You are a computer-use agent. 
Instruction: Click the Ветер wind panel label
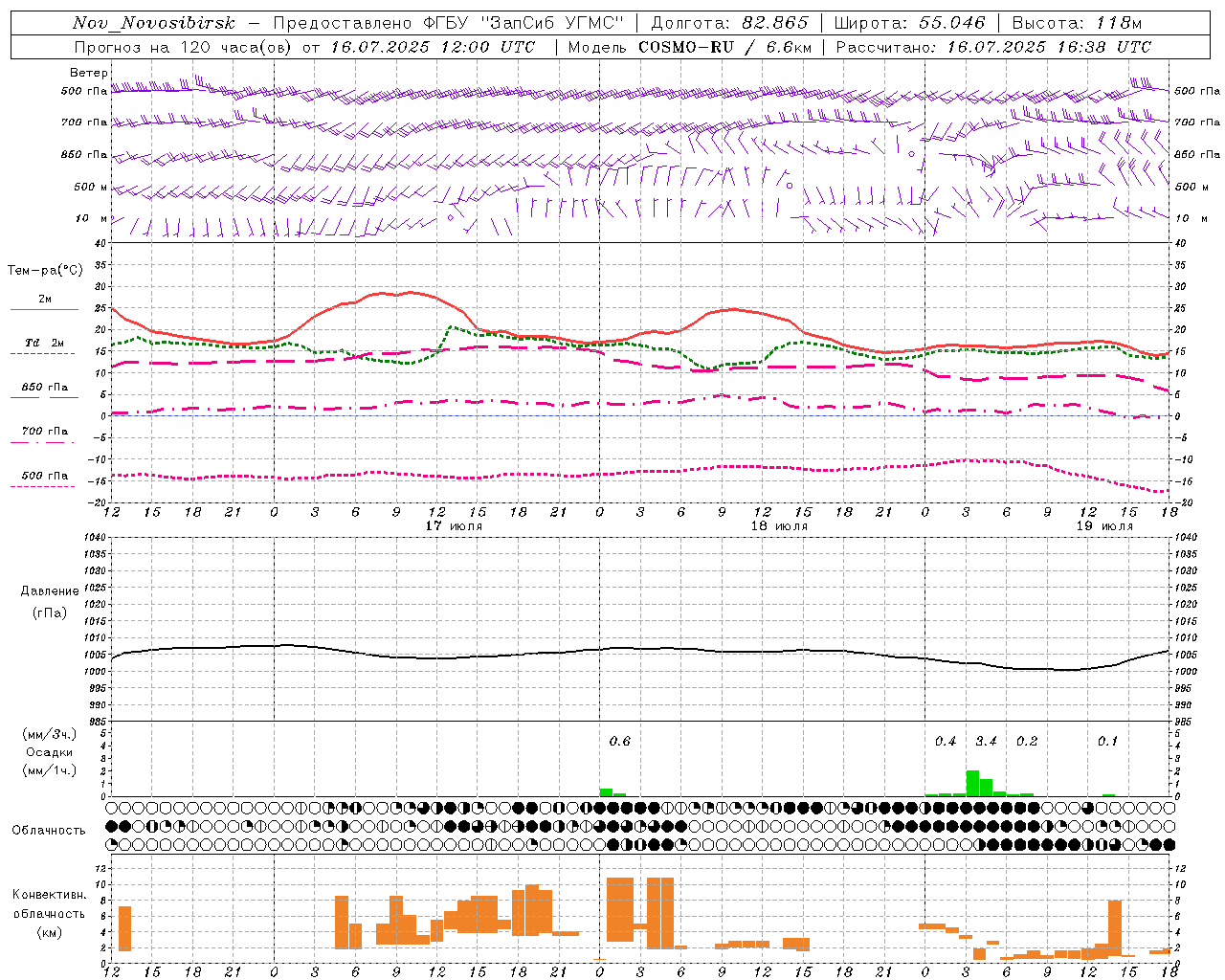(89, 73)
